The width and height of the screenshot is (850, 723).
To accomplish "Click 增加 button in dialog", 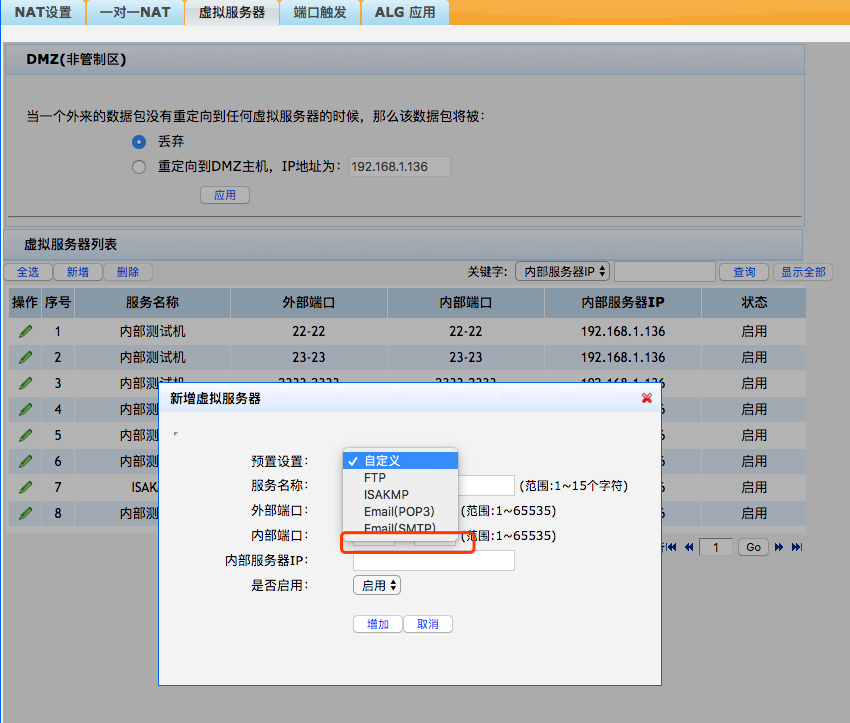I will click(378, 624).
